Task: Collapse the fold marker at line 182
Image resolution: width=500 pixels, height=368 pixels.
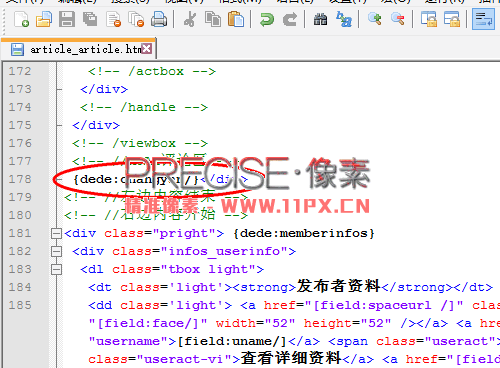Action: click(x=56, y=251)
